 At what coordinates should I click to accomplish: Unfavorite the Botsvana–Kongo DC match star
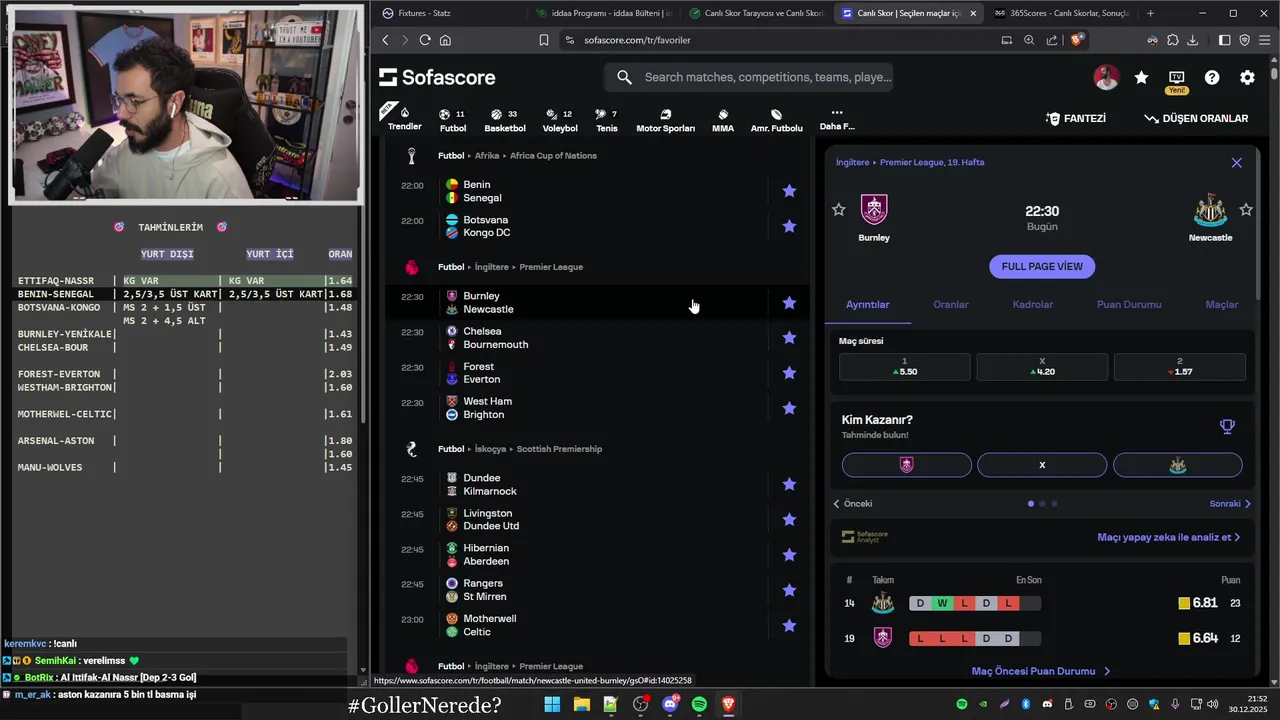coord(789,226)
